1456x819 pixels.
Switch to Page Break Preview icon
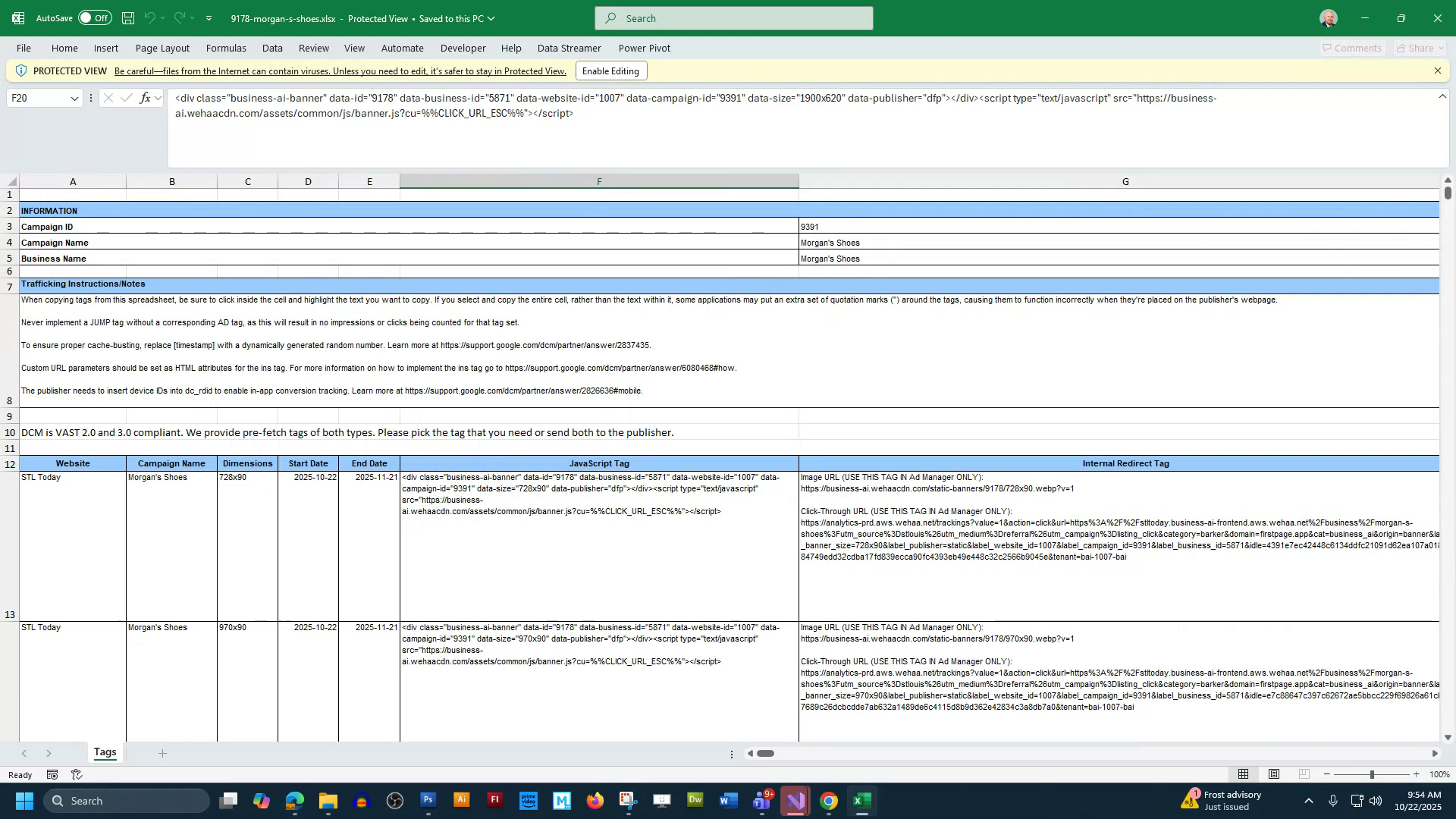click(x=1305, y=774)
